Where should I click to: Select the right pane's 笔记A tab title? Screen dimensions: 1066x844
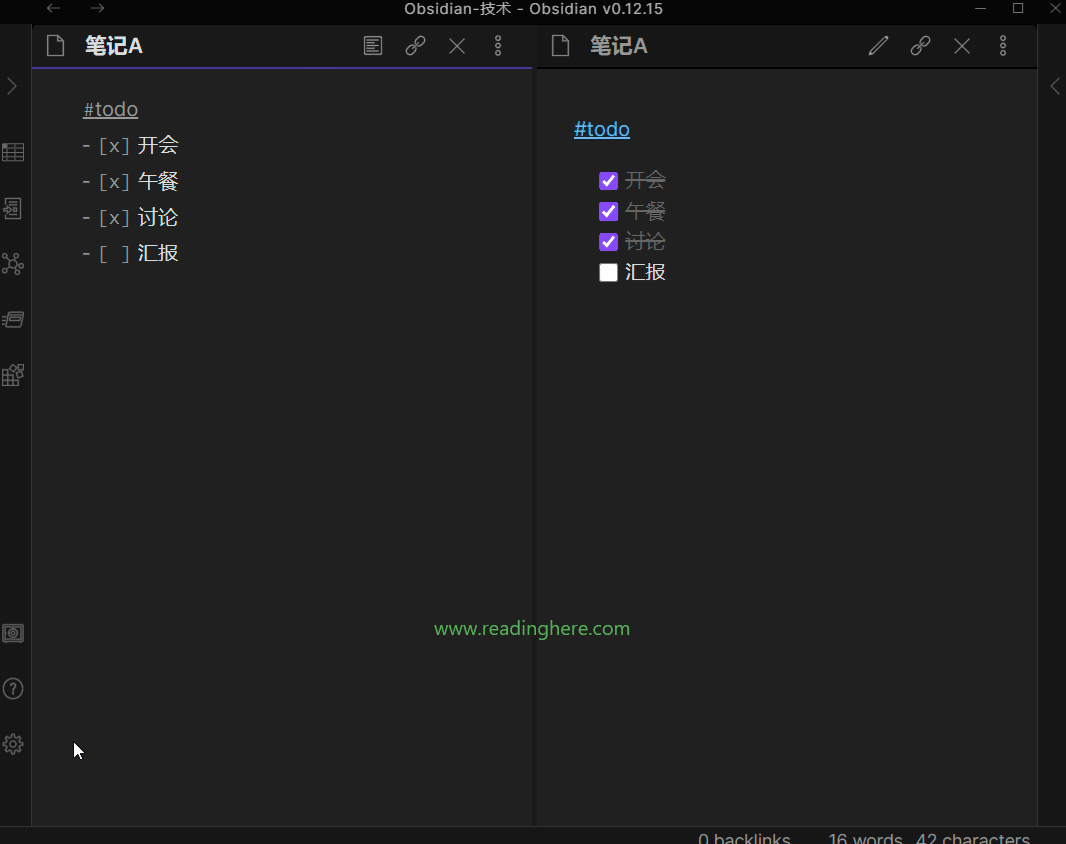click(x=618, y=45)
